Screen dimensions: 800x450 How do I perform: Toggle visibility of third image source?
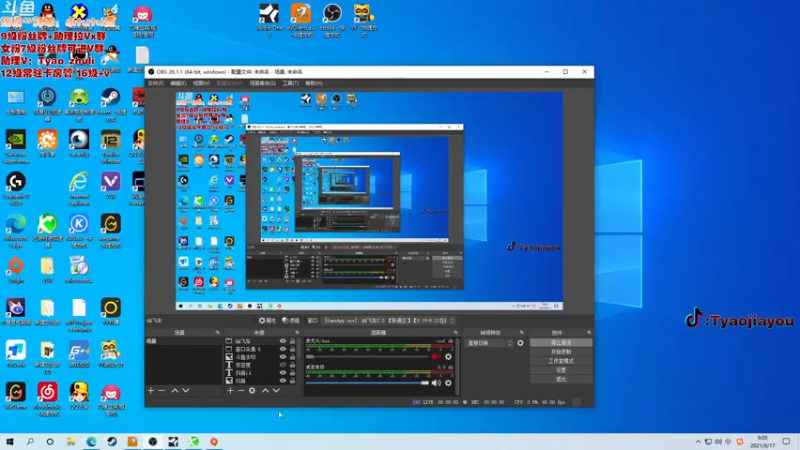(283, 357)
